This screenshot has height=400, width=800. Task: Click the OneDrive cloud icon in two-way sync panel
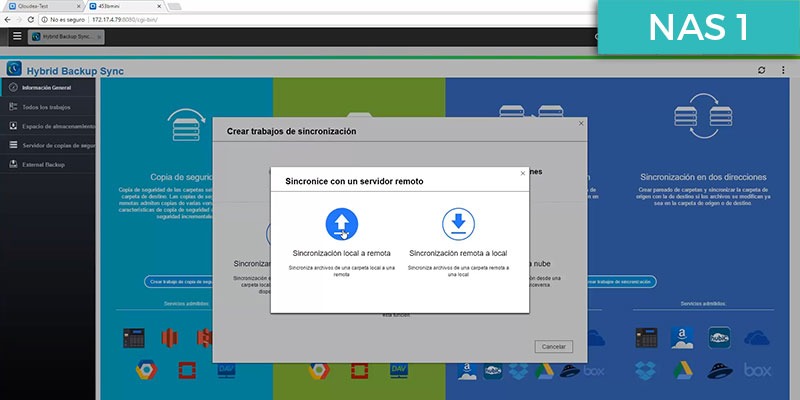[x=757, y=338]
